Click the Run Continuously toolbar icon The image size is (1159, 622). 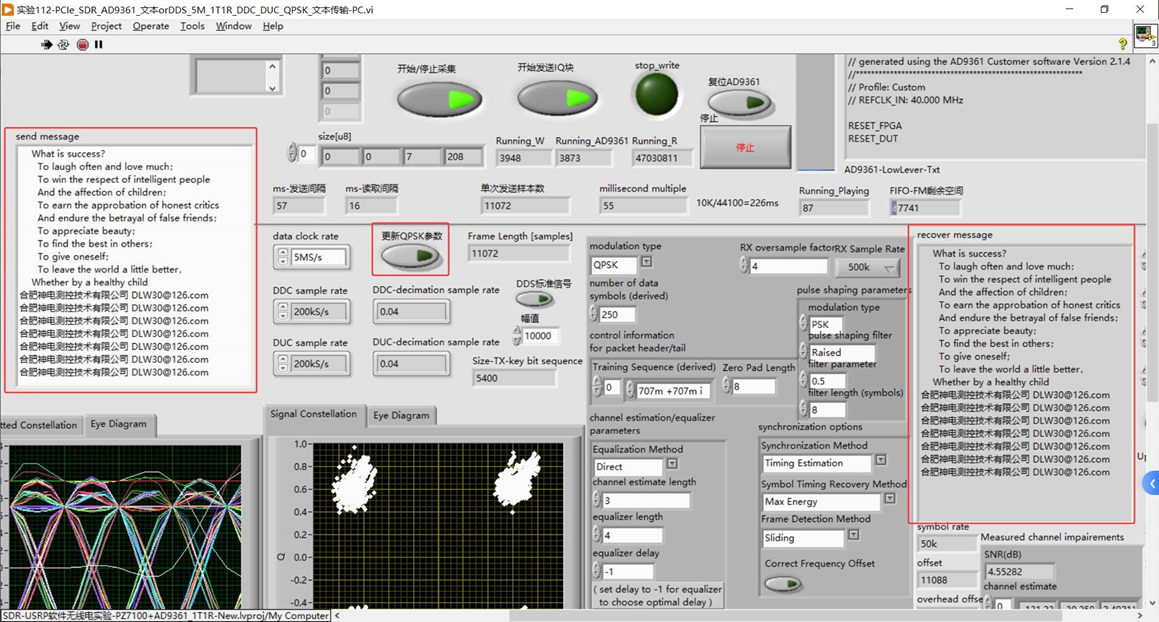[64, 45]
